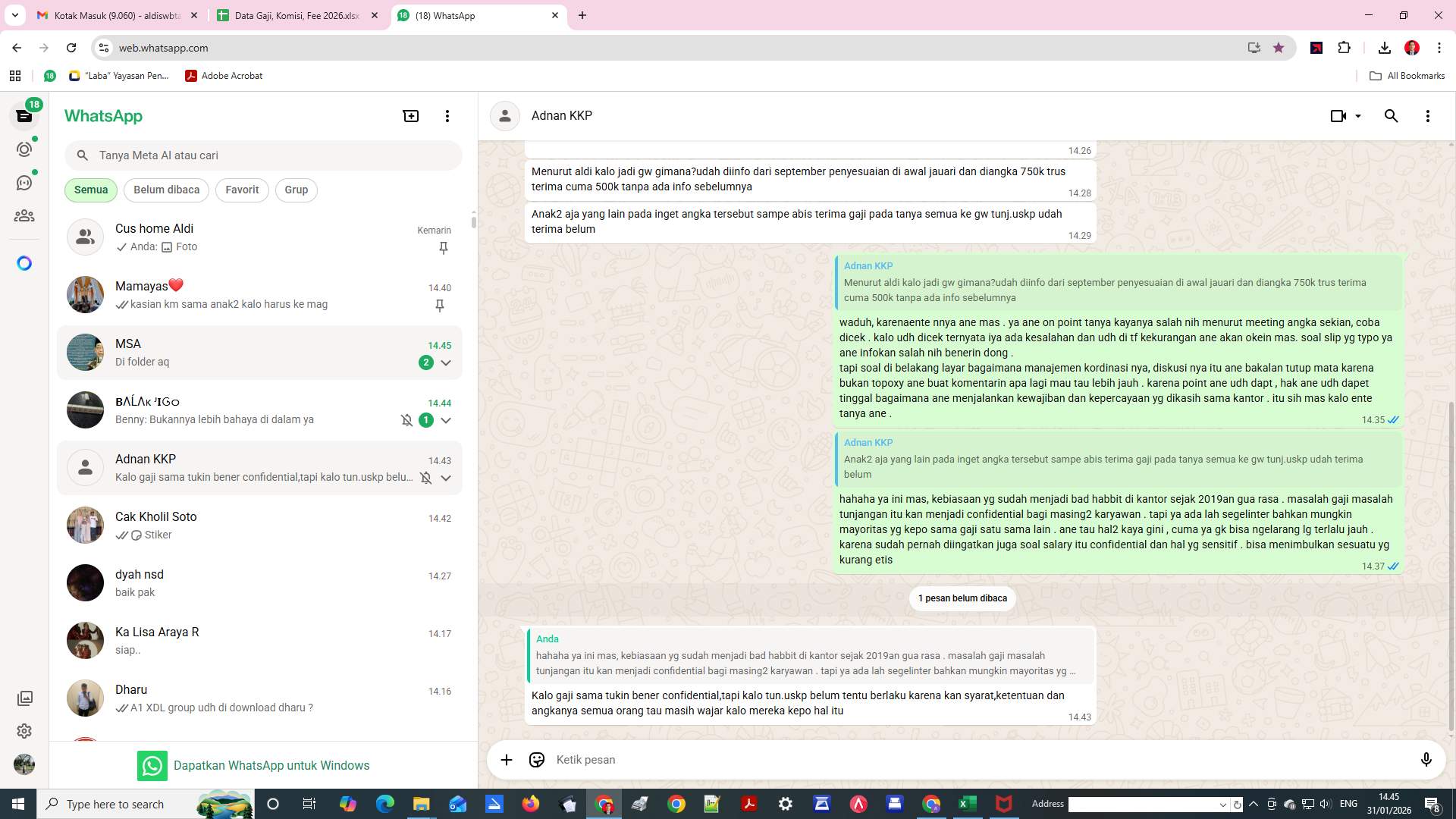This screenshot has height=819, width=1456.
Task: Record a voice message with the microphone icon
Action: tap(1426, 759)
